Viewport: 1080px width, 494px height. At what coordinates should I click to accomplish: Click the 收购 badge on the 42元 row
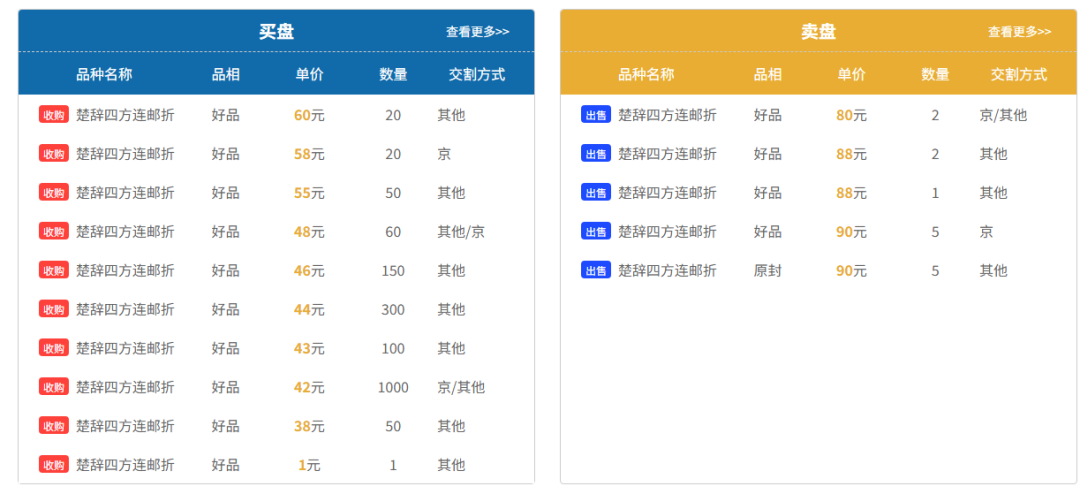pos(54,387)
